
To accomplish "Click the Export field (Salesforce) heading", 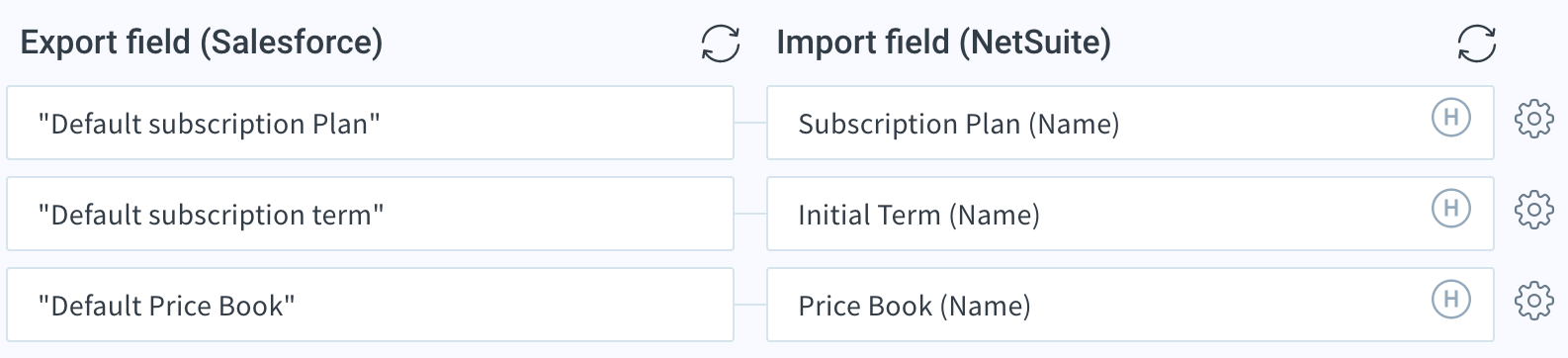I will (x=202, y=43).
